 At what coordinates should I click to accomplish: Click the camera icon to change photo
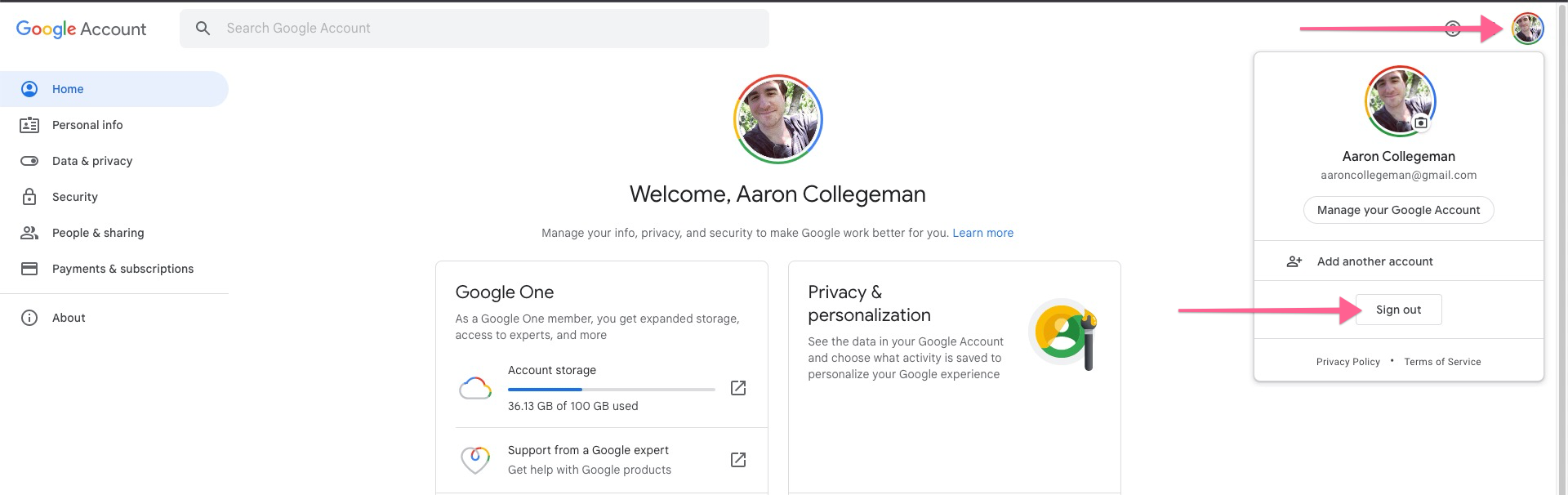[1421, 123]
